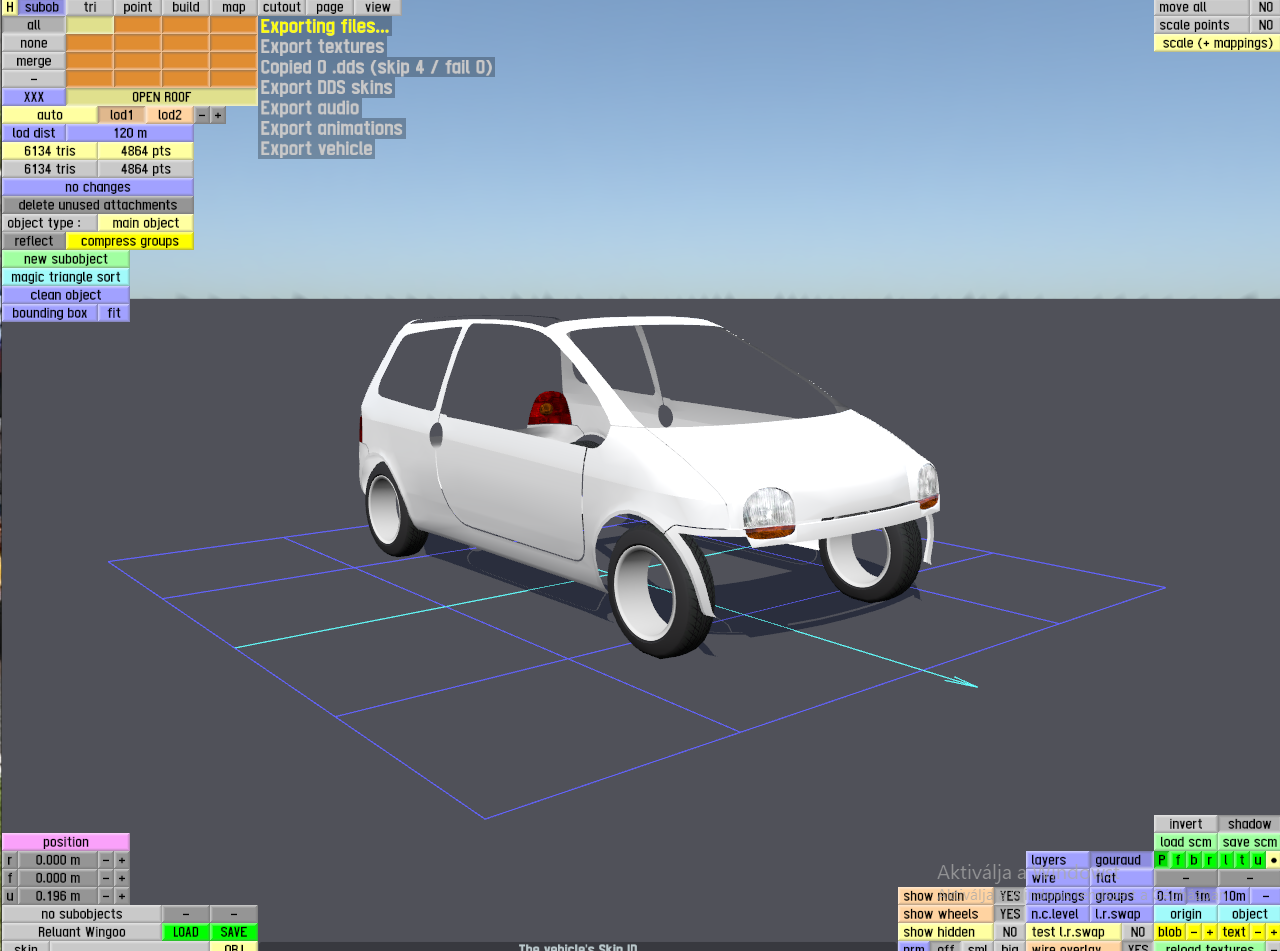Increase the u position value

pos(122,896)
